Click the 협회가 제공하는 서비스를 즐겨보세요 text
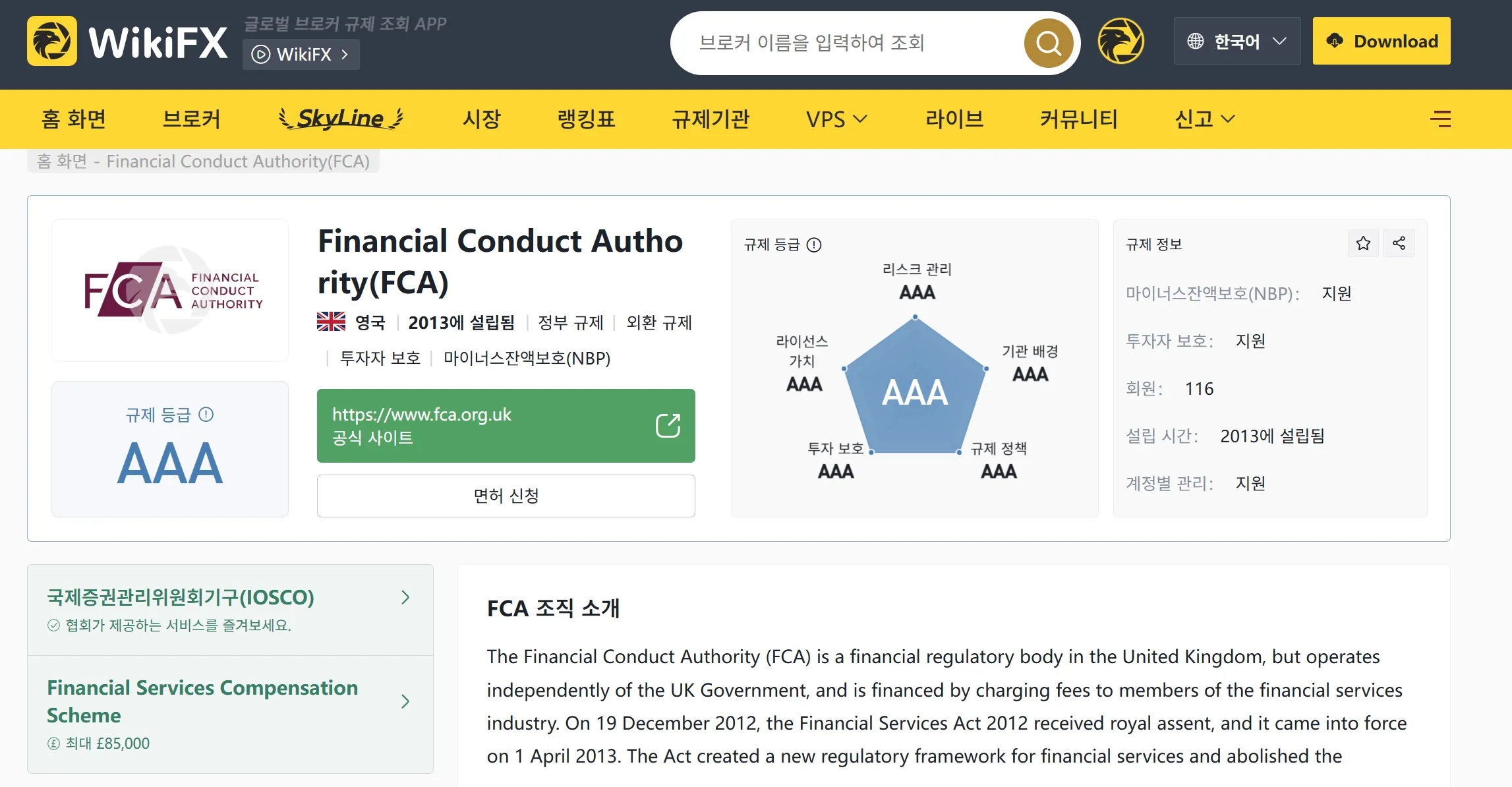1512x787 pixels. 178,626
